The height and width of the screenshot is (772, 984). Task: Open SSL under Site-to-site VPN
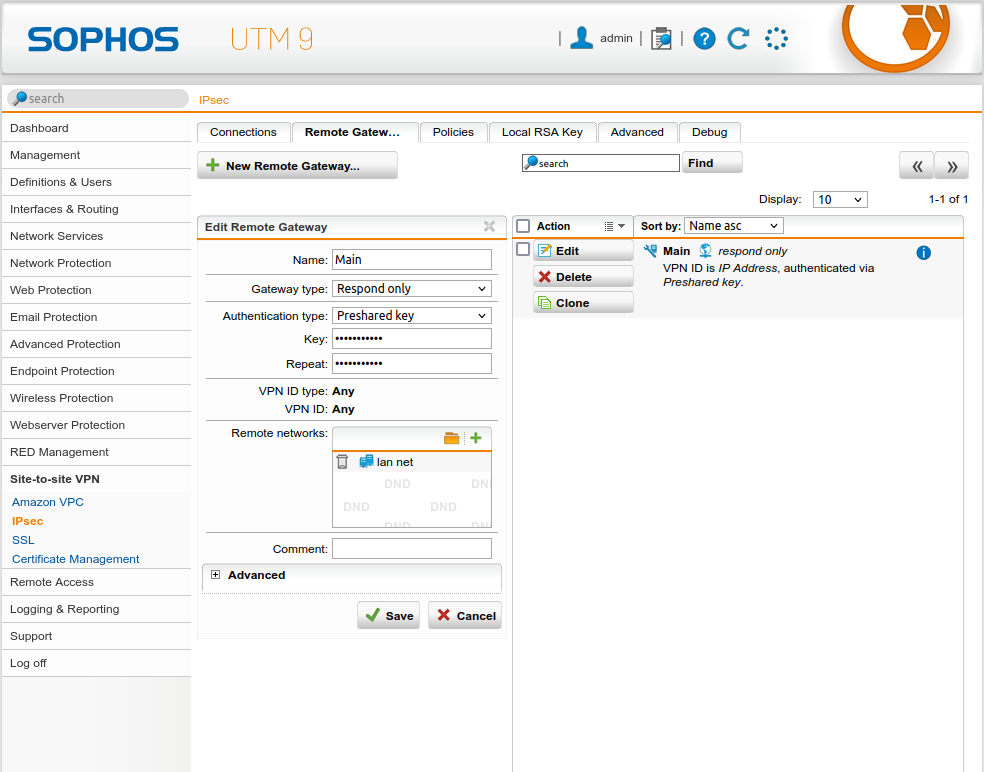click(23, 540)
